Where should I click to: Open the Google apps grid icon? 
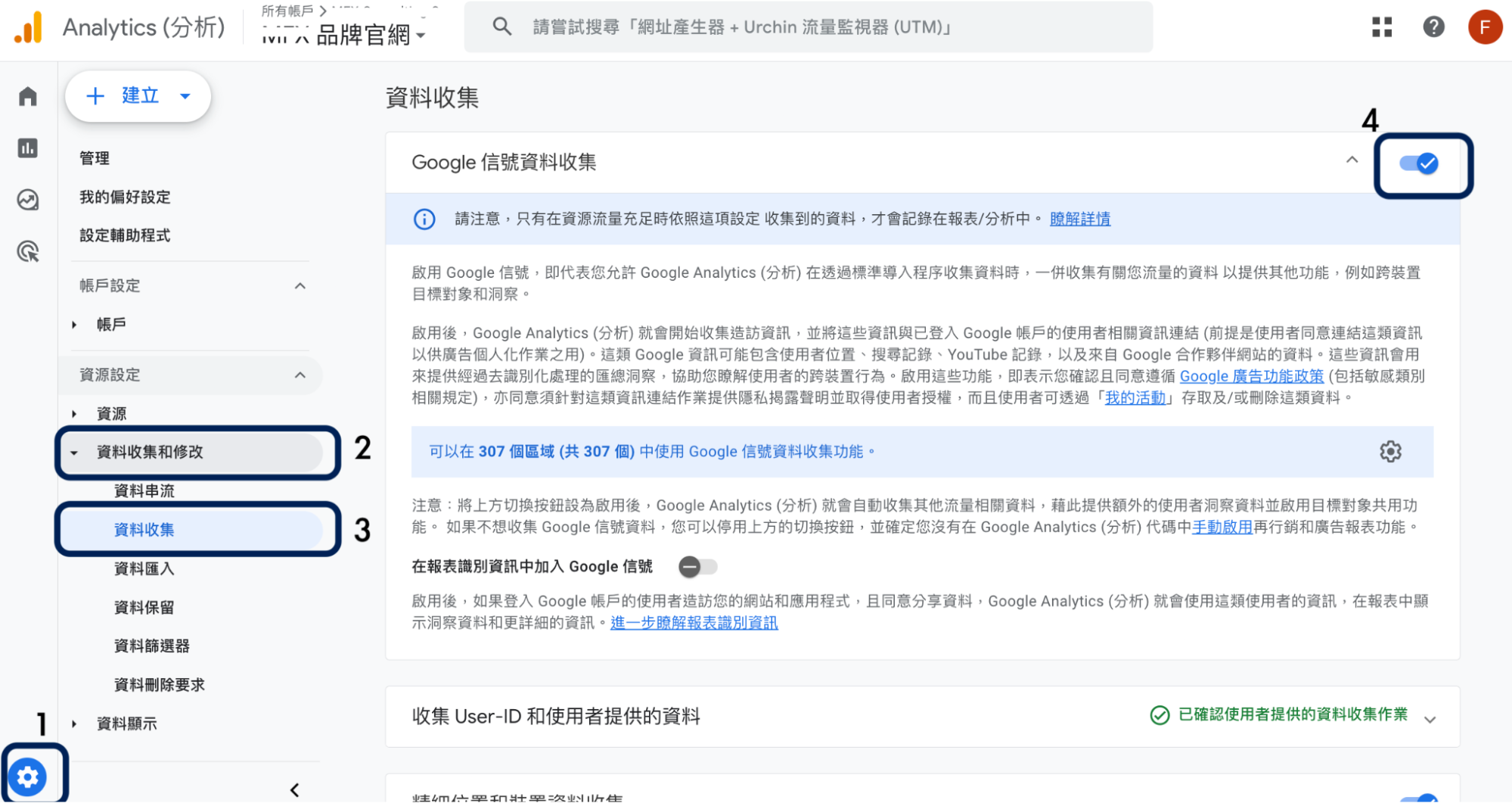[1382, 27]
